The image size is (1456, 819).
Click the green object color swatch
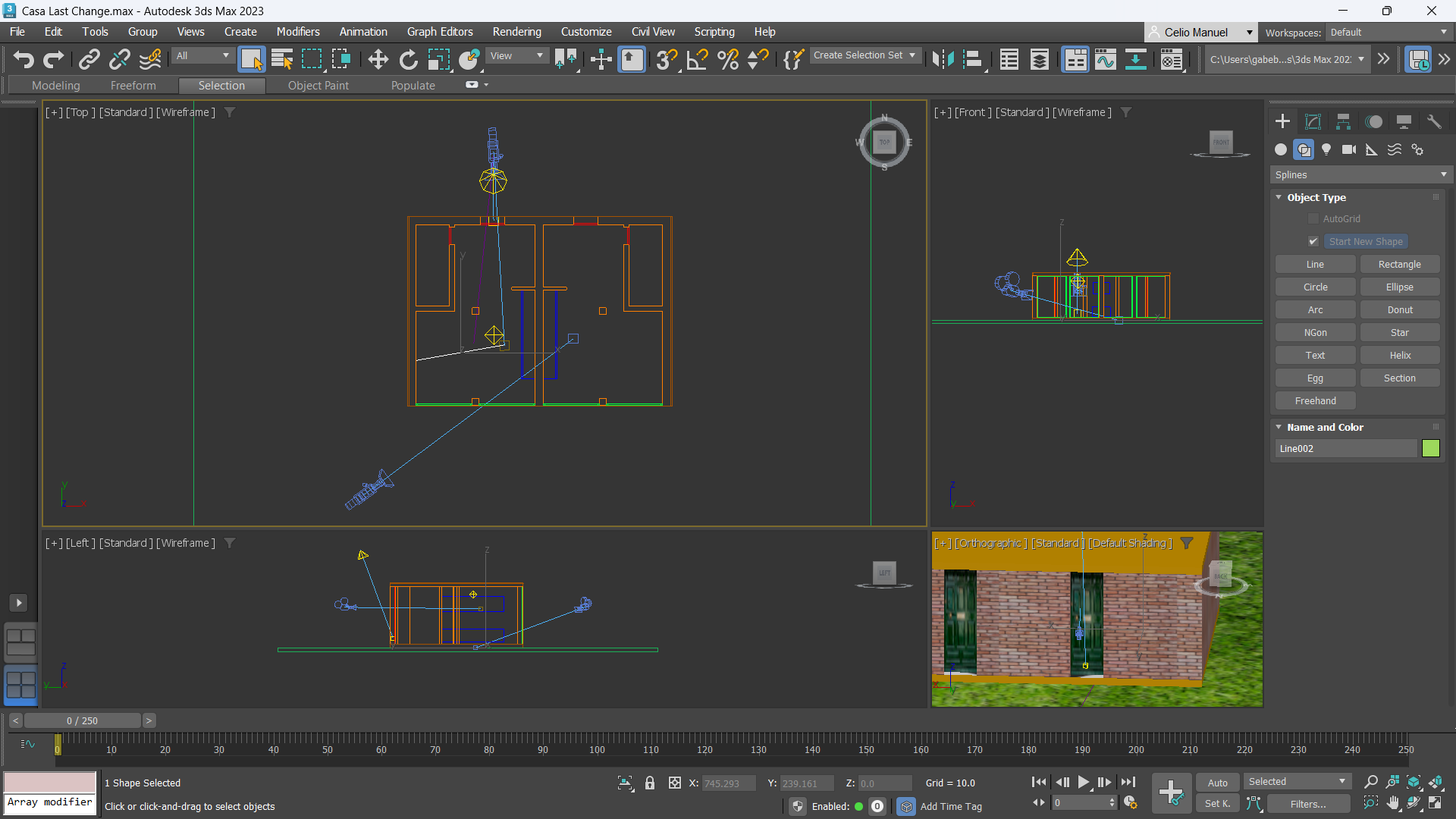click(x=1430, y=448)
